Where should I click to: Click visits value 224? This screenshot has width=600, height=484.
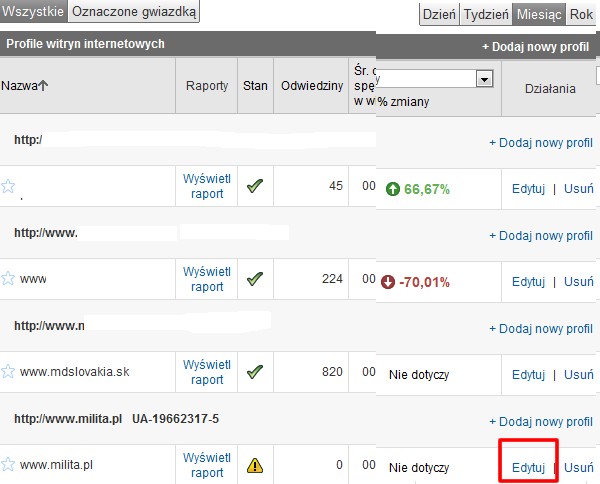pos(332,279)
